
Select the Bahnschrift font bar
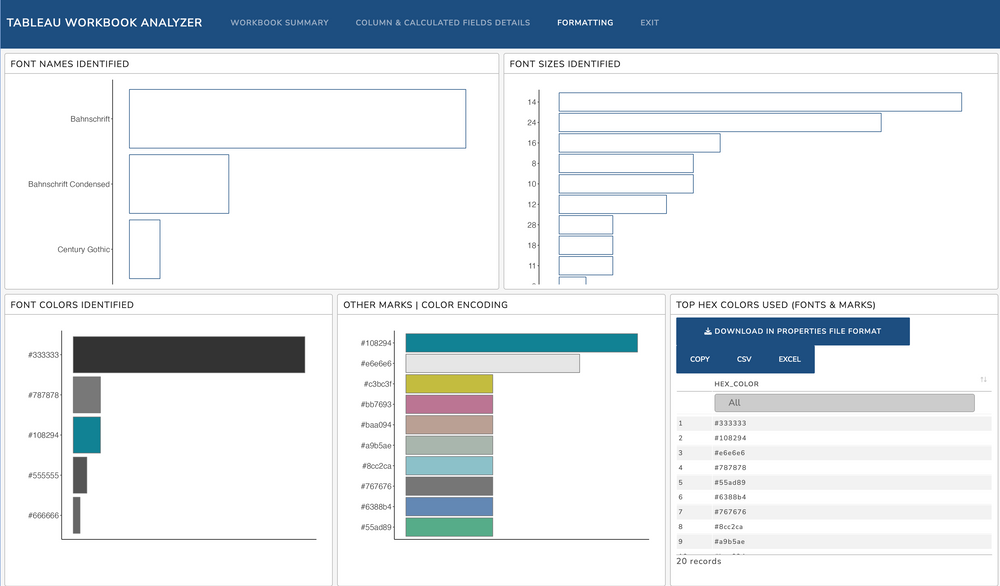point(297,119)
